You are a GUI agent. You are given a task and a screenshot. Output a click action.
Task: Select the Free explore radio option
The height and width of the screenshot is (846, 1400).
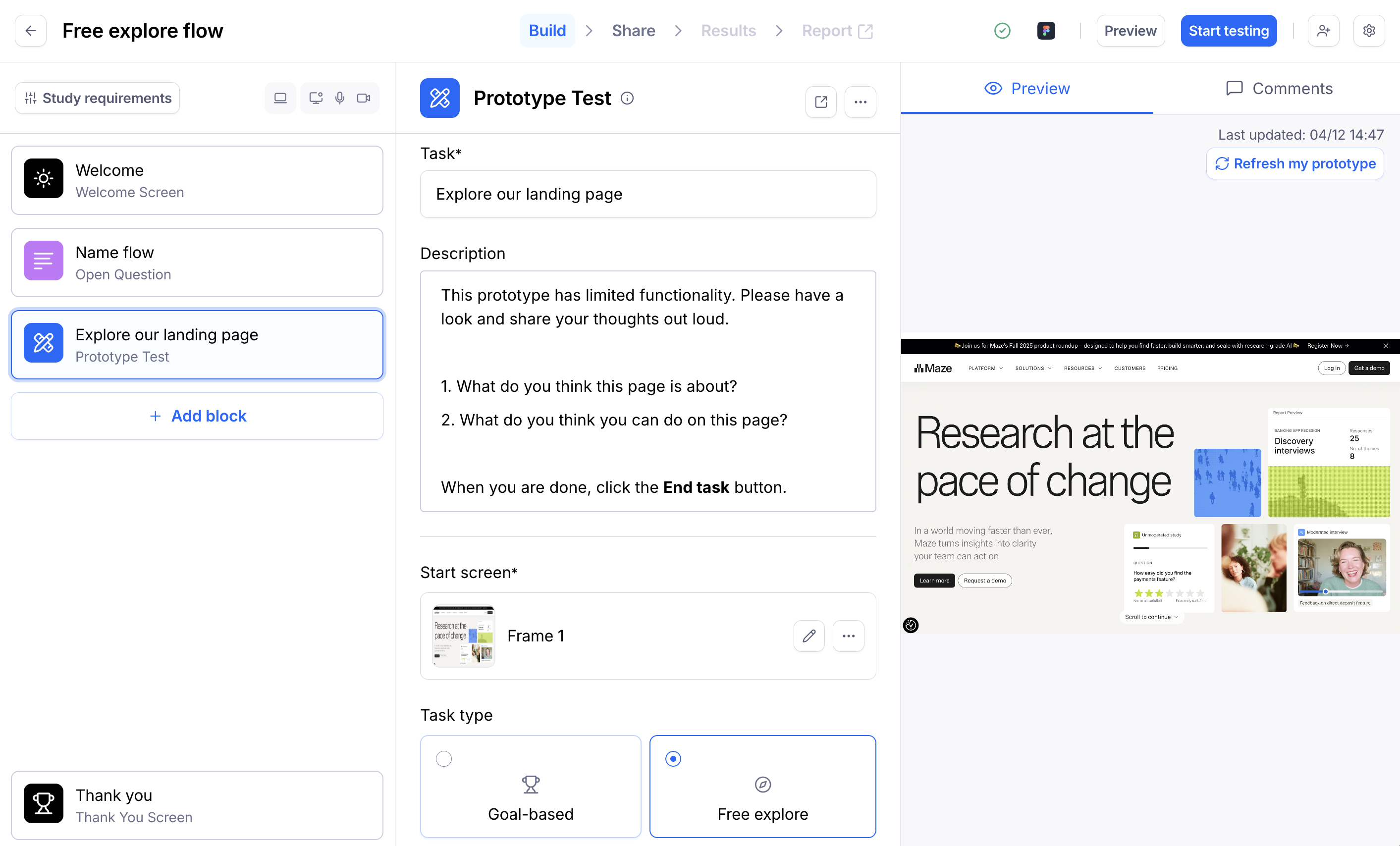[x=673, y=758]
